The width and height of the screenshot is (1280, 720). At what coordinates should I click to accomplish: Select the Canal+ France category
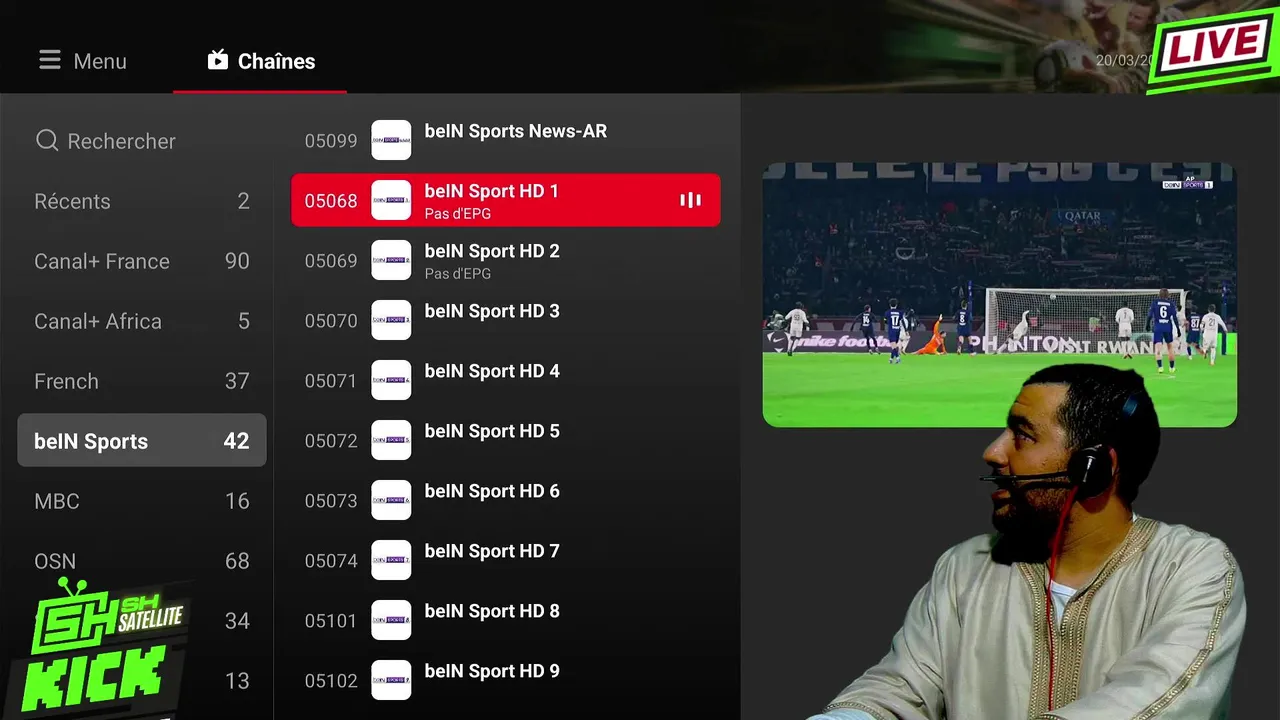coord(142,261)
